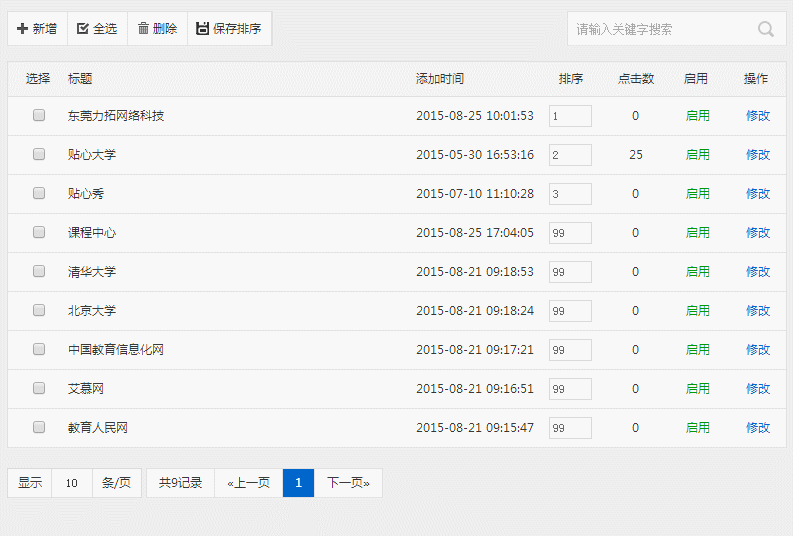The width and height of the screenshot is (793, 536).
Task: Click the 删除 (delete) trash button
Action: point(157,29)
